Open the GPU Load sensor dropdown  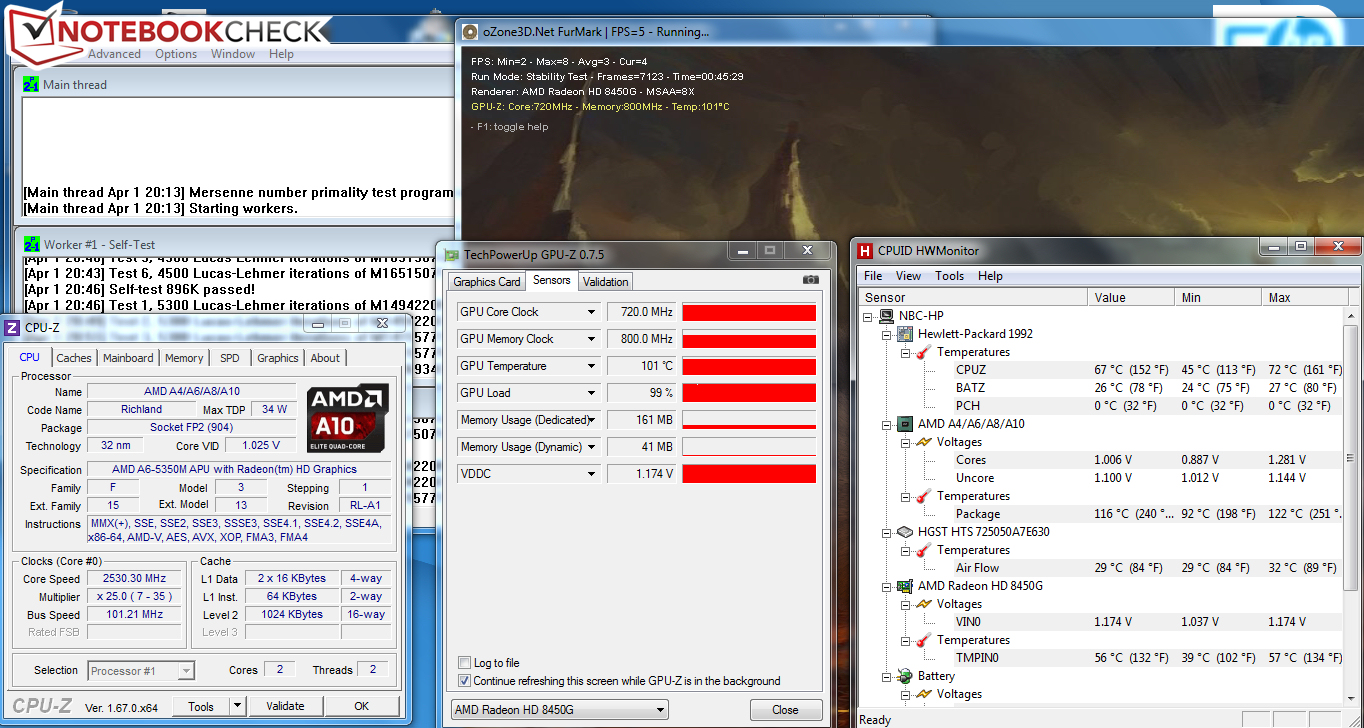(592, 393)
